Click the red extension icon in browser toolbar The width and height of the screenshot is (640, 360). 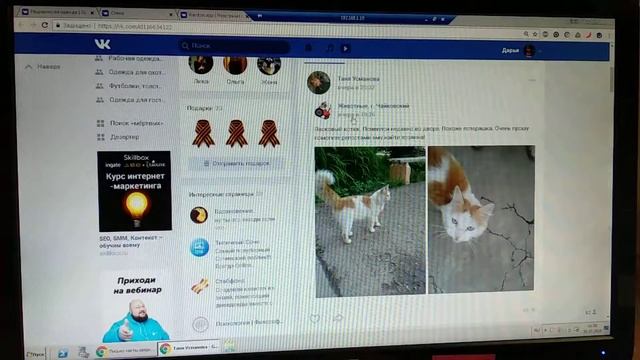(588, 36)
